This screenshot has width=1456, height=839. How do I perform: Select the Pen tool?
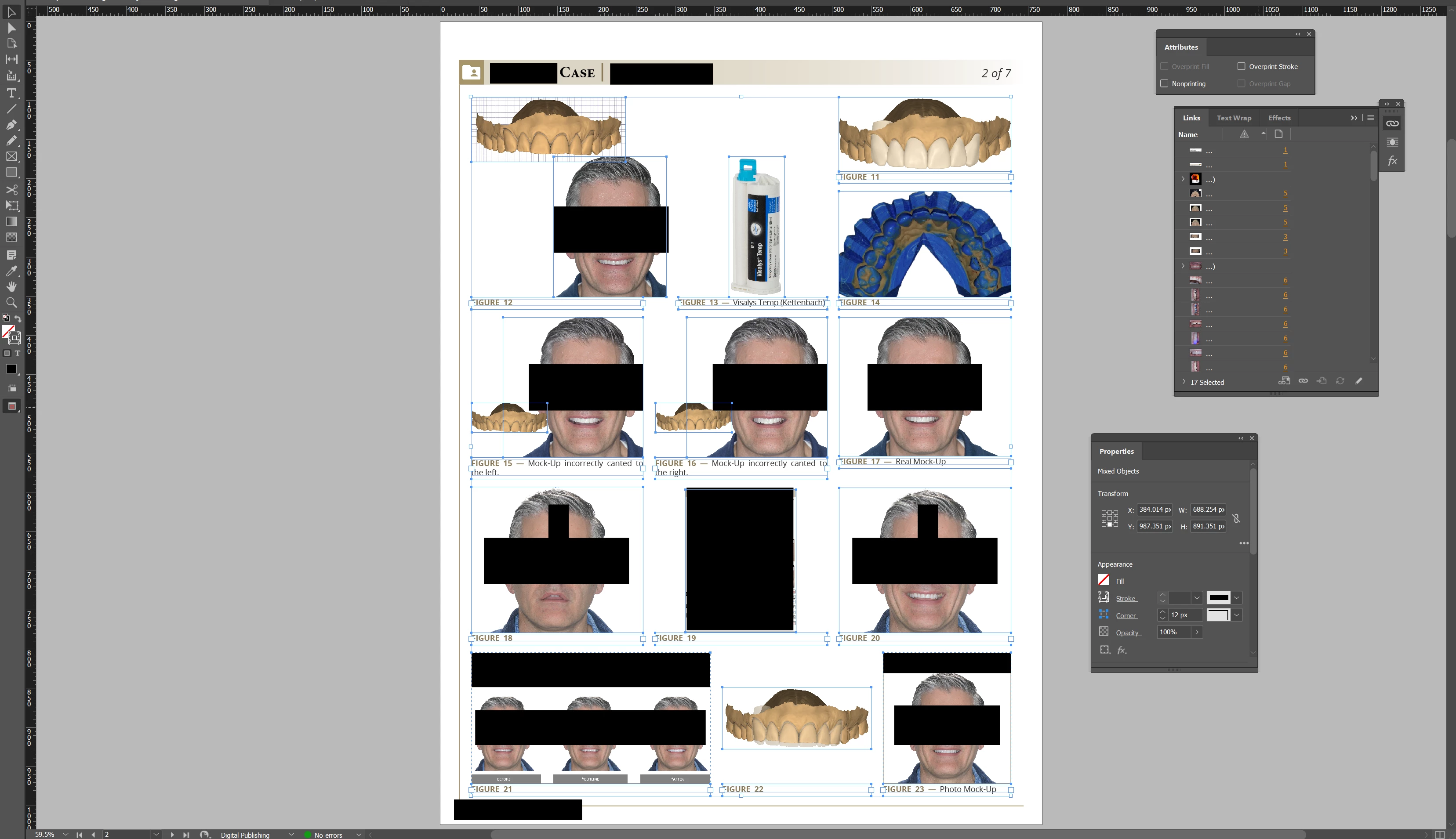(x=11, y=124)
